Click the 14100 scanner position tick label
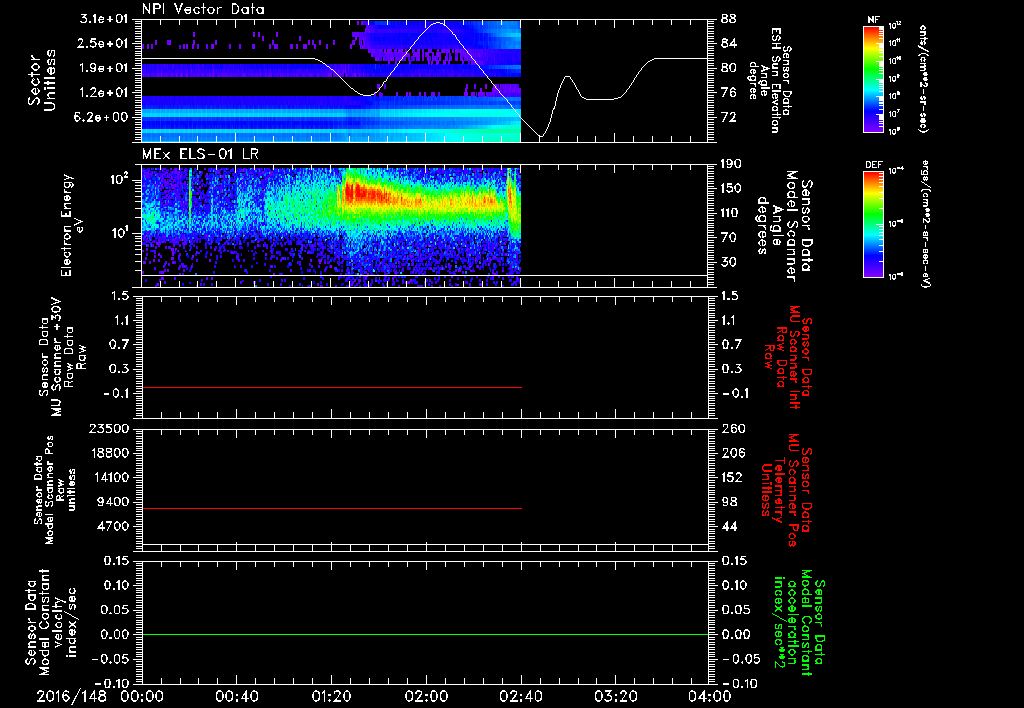 click(109, 477)
